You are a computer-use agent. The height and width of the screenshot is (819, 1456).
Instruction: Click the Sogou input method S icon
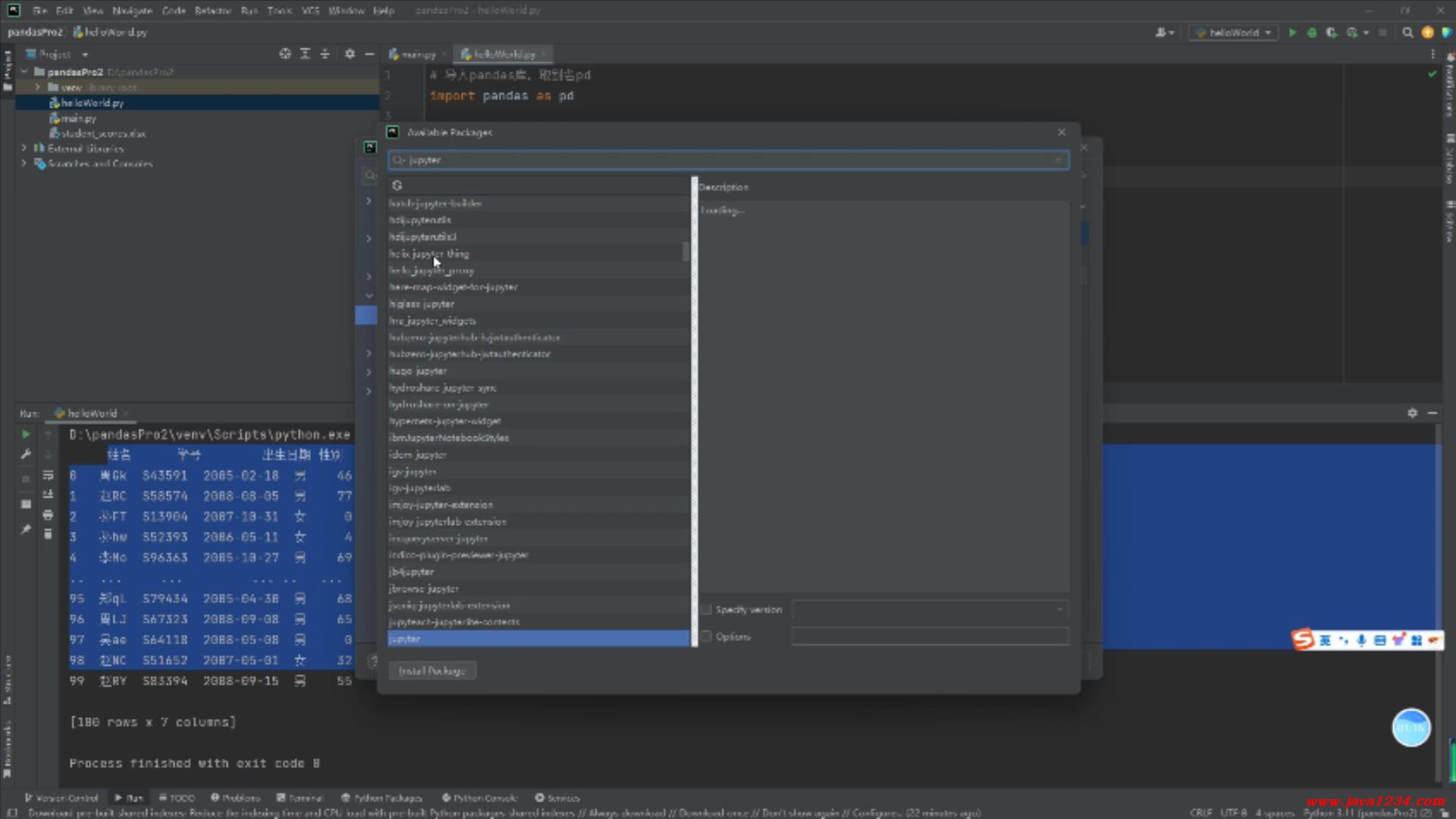click(x=1303, y=640)
